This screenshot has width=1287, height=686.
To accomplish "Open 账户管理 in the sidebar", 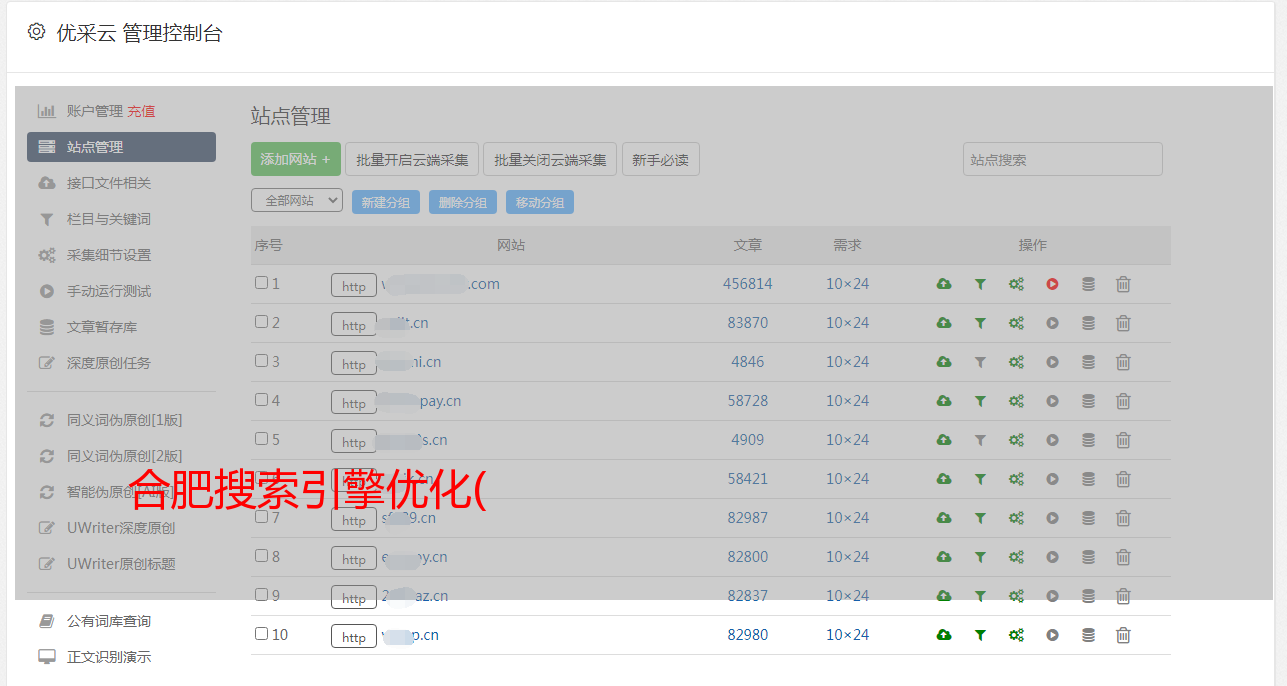I will point(95,111).
